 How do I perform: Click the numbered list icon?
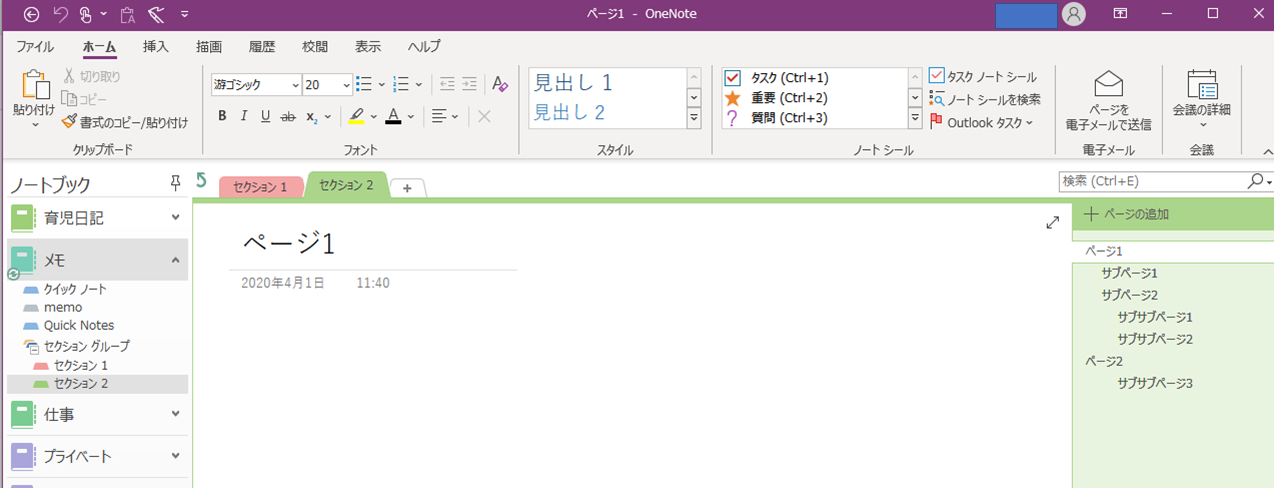coord(401,85)
